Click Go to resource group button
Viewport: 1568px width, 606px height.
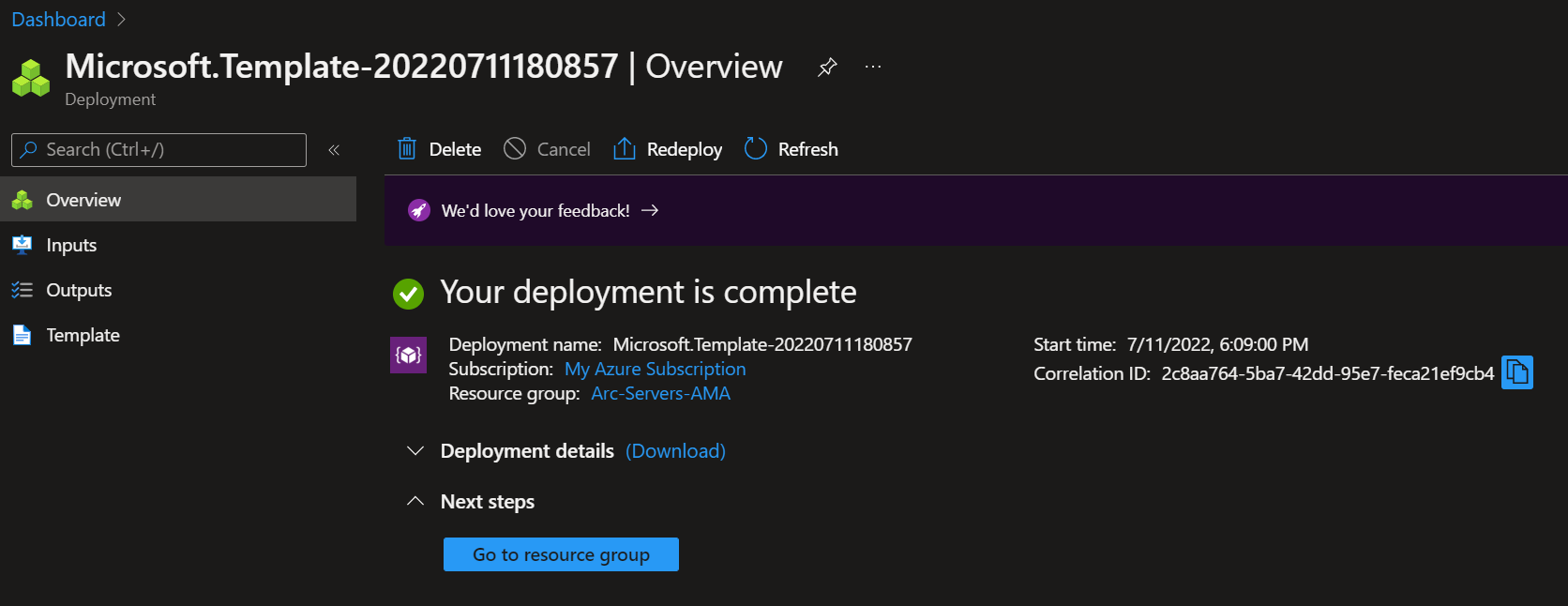click(561, 554)
